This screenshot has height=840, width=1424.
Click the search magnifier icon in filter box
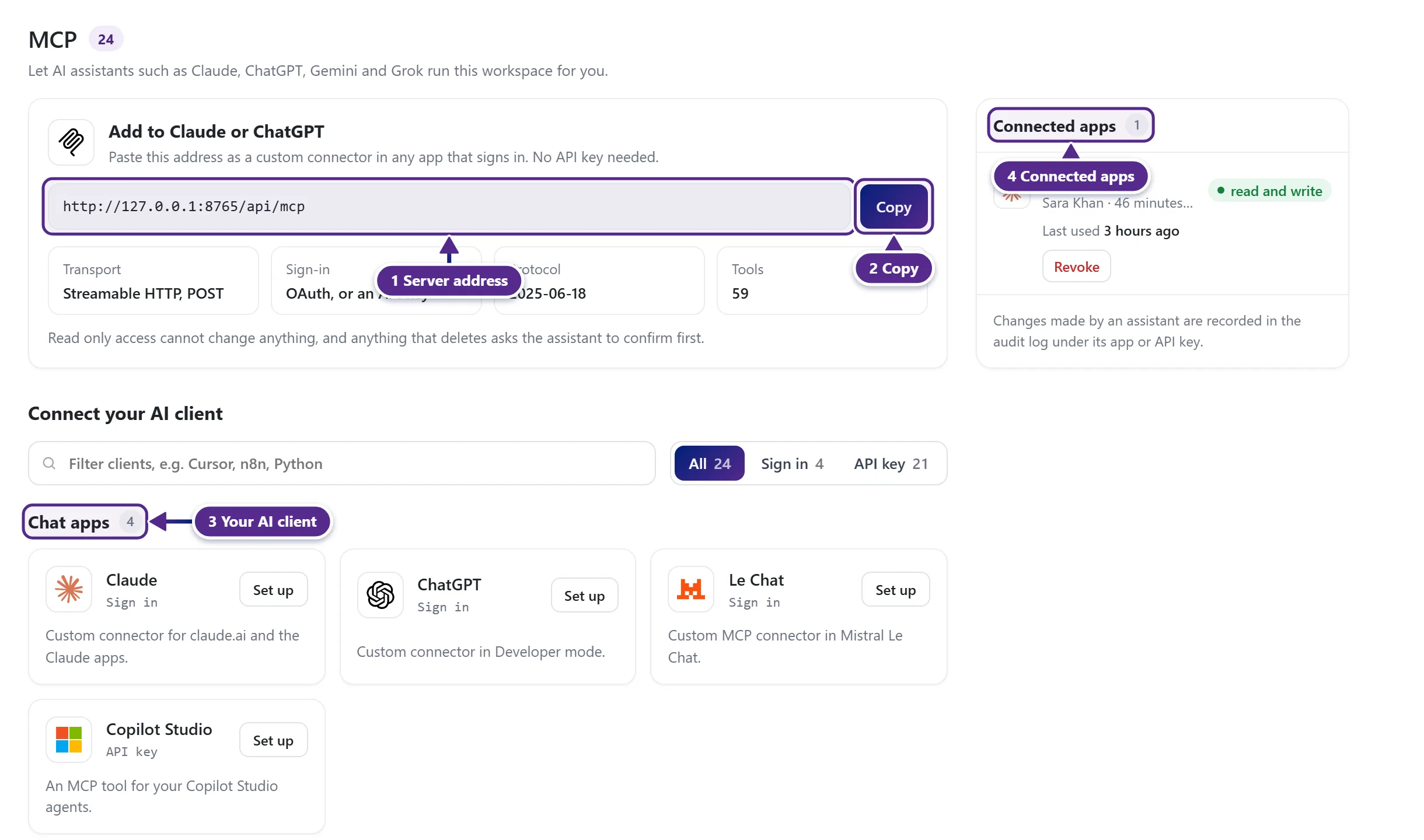pyautogui.click(x=50, y=463)
